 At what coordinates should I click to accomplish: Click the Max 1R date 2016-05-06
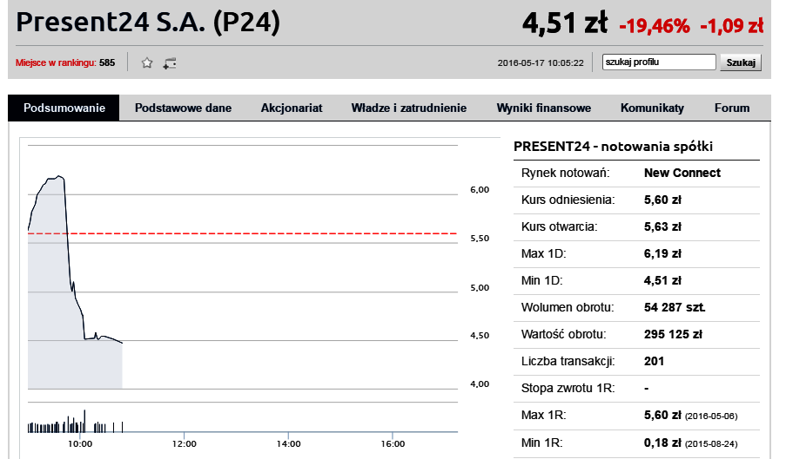coord(711,416)
